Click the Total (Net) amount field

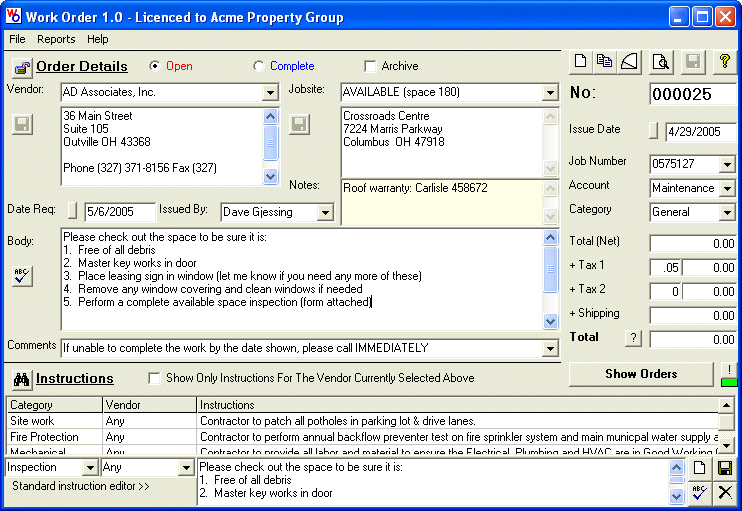pyautogui.click(x=693, y=243)
